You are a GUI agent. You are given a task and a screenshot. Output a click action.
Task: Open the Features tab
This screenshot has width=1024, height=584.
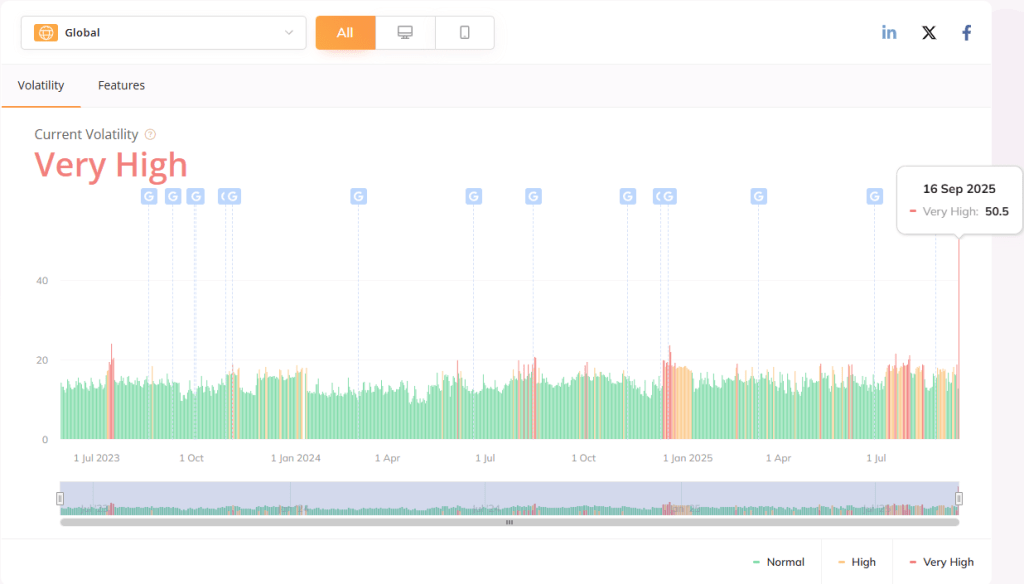(x=121, y=86)
